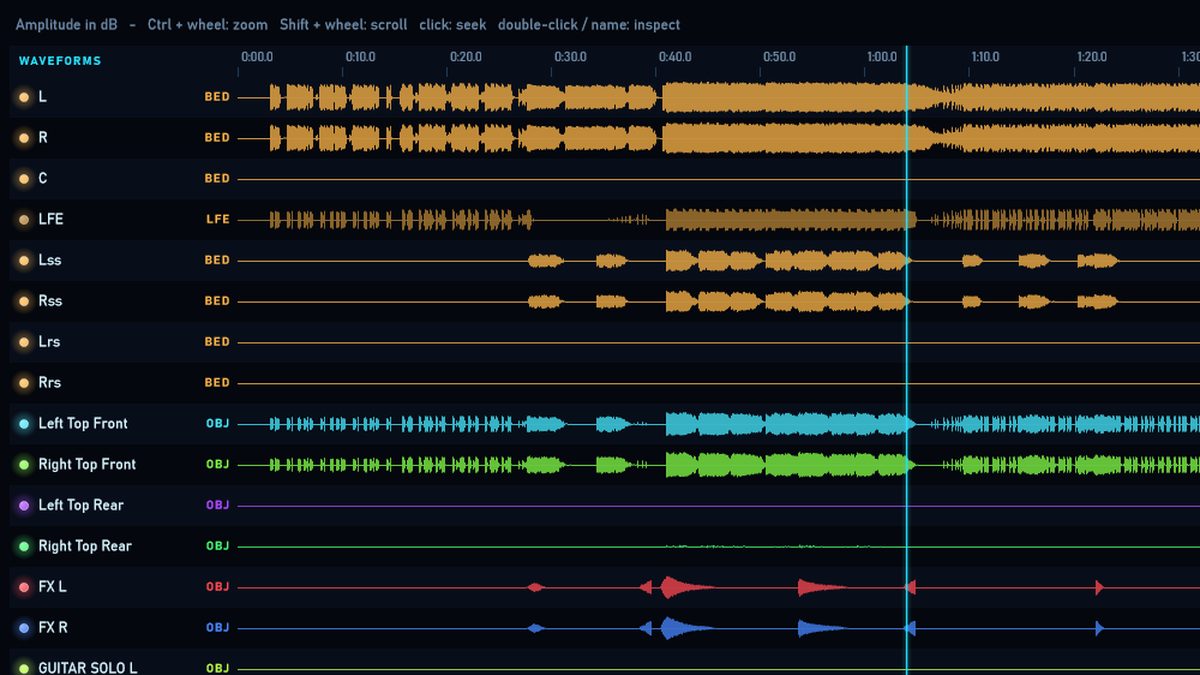Click the Rss track waveform

pyautogui.click(x=719, y=301)
